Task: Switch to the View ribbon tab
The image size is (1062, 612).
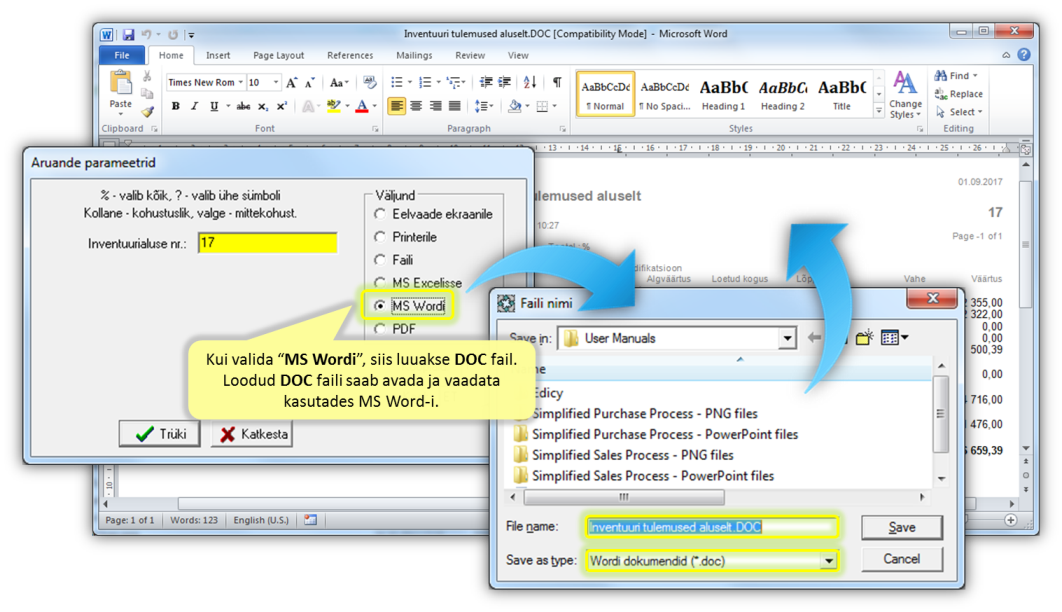Action: pos(518,56)
